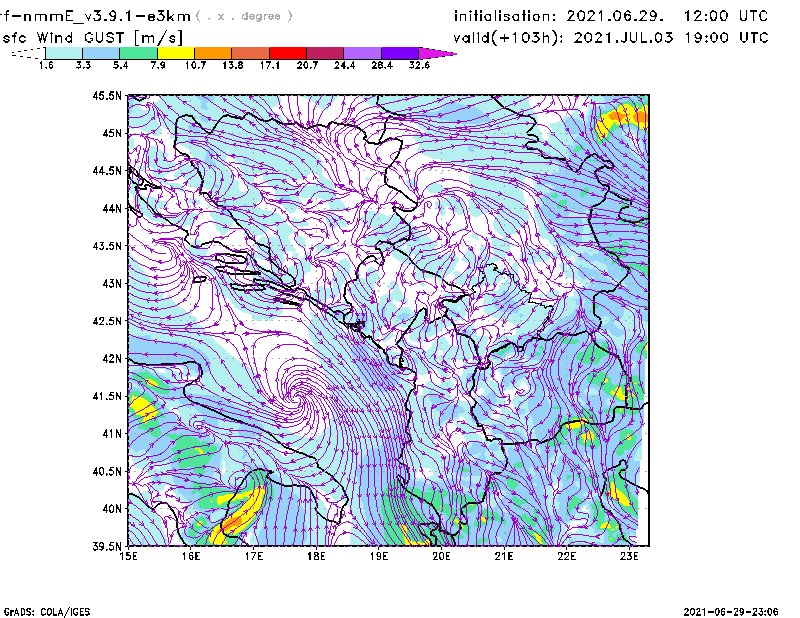Select the violet 28.4–32.6 legend swatch
Screen dimensions: 800x618
coord(400,53)
